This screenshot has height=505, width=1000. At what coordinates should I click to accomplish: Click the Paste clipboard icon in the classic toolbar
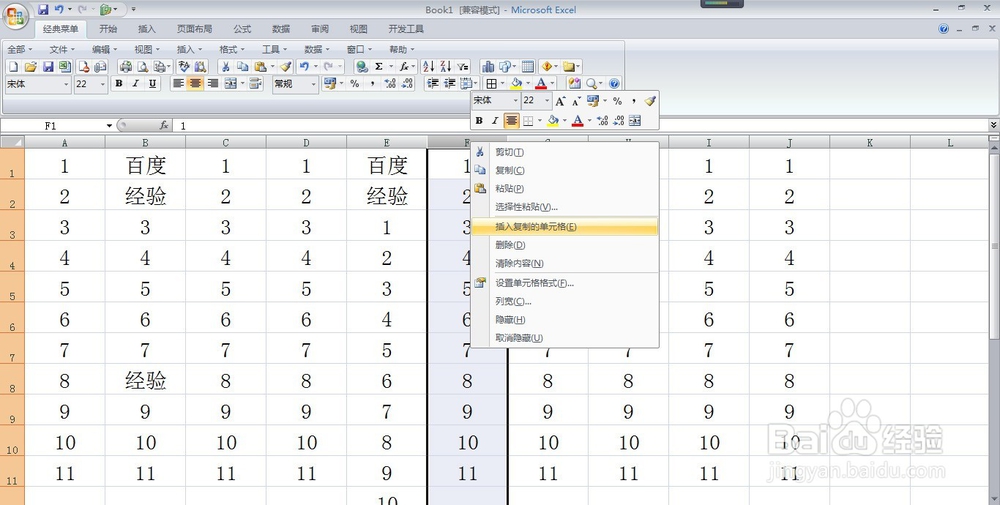click(260, 66)
